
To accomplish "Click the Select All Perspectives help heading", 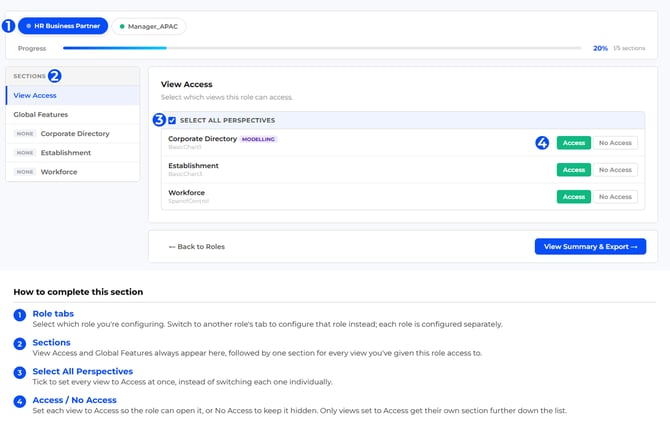I will 82,371.
